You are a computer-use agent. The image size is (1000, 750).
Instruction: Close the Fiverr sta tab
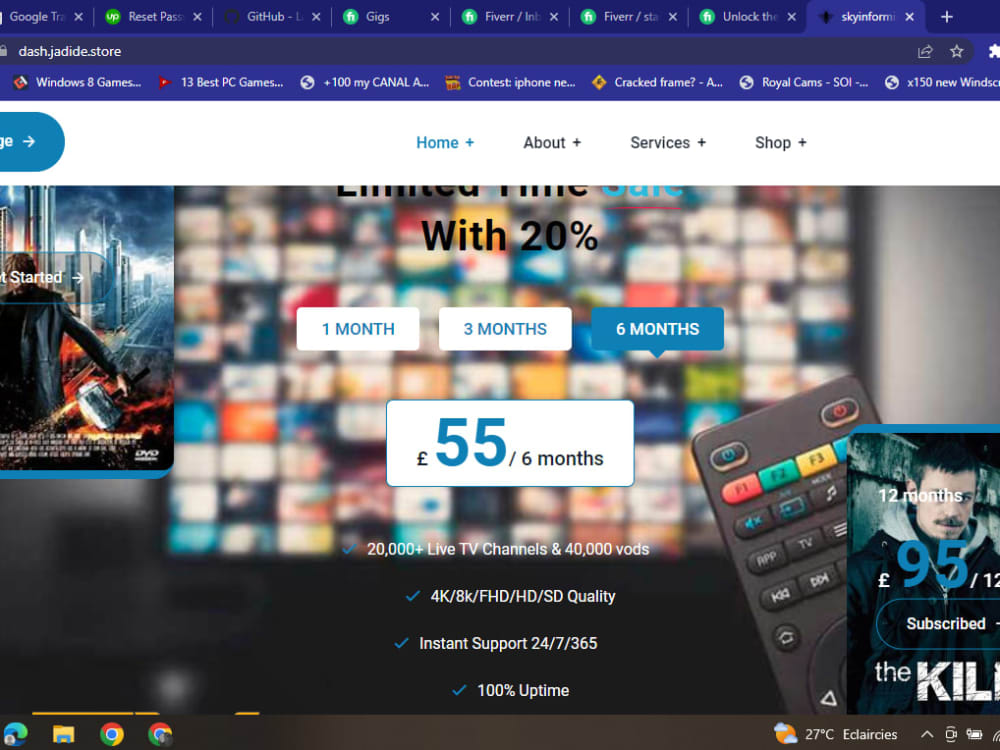(673, 17)
